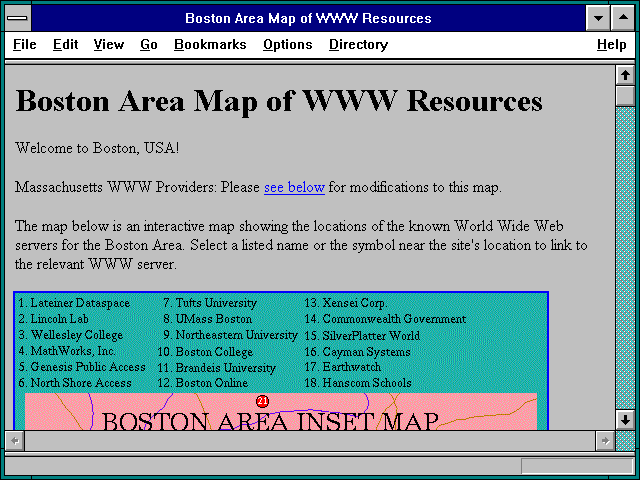Select '8. UMass Boston' entry
Screen dimensions: 640x480
point(207,319)
